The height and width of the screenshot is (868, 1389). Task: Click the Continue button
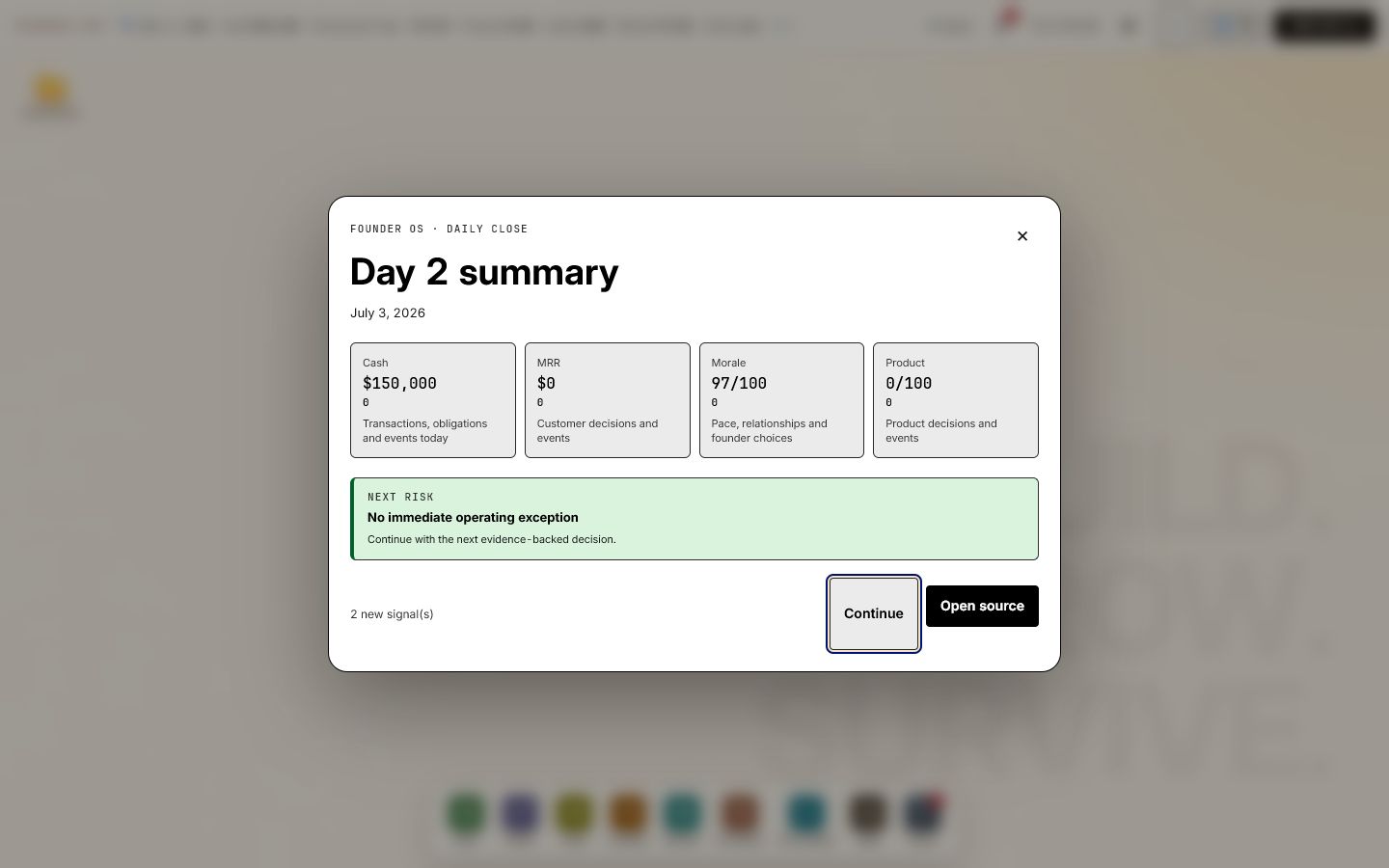(874, 613)
